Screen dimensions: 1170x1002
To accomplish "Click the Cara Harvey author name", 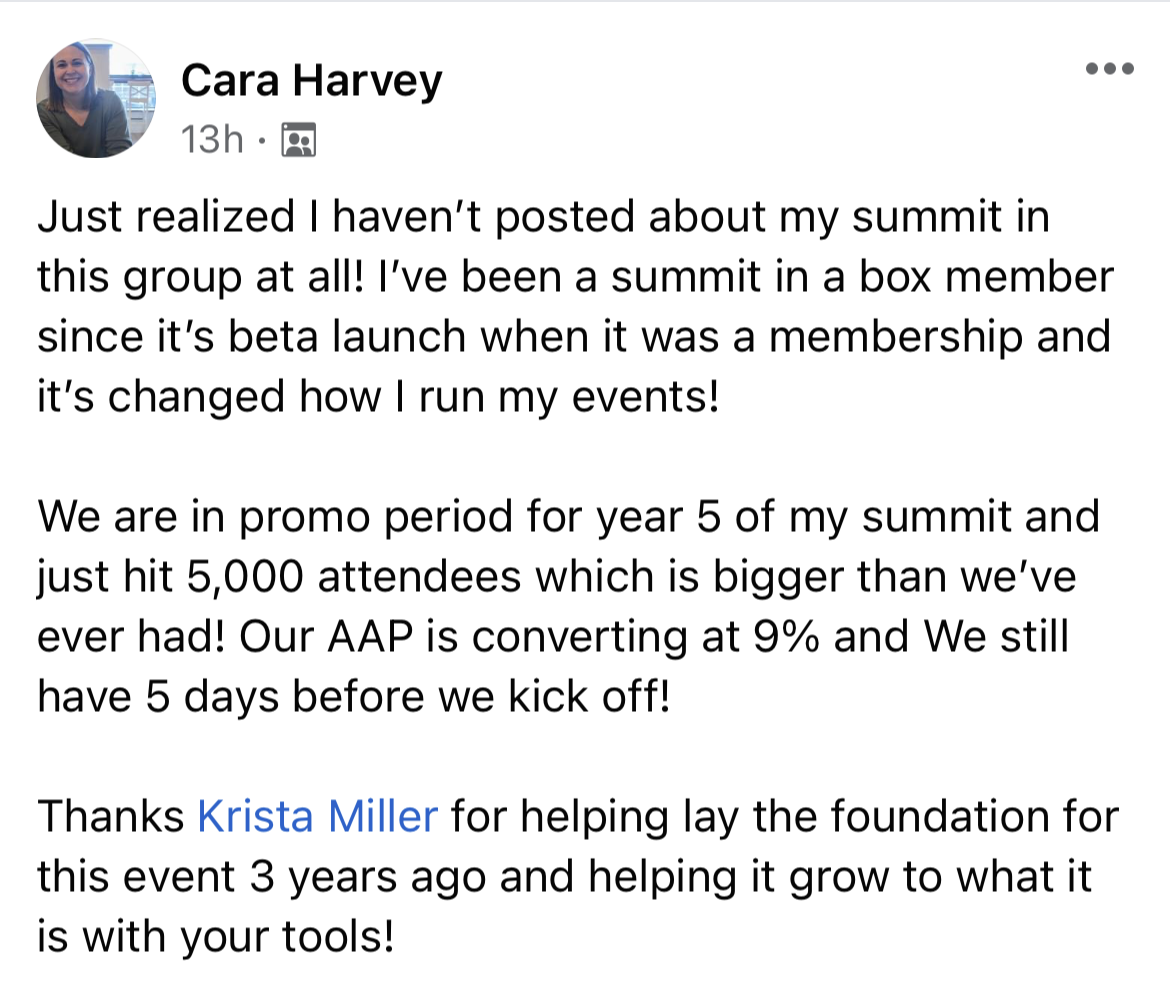I will point(311,82).
